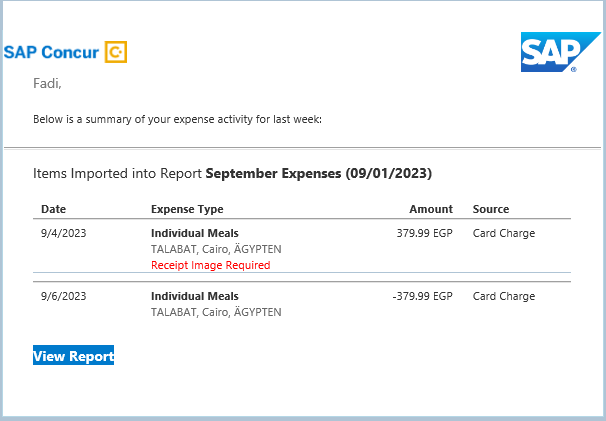Click Card Charge in the 9/6/2023 row
The height and width of the screenshot is (421, 606).
click(x=504, y=296)
